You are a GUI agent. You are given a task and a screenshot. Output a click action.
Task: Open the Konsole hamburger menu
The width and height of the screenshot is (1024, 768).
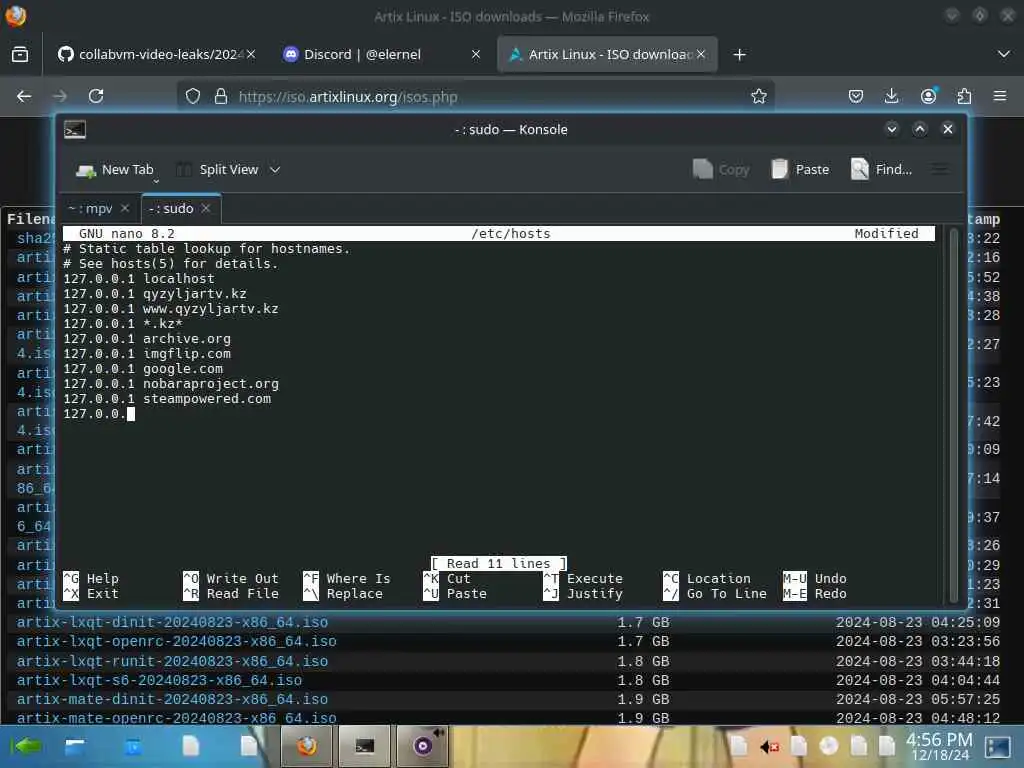pos(940,170)
